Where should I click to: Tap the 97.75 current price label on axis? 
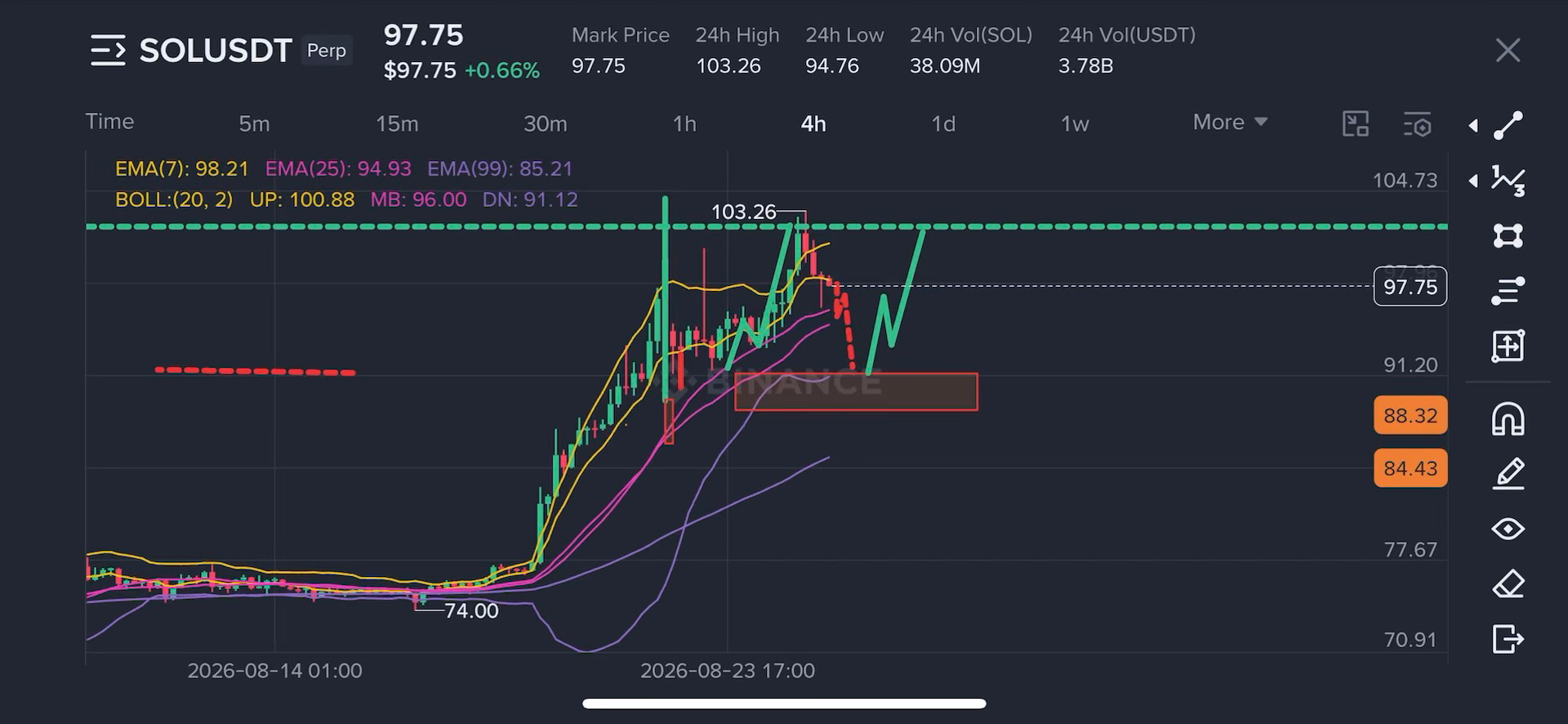(x=1410, y=287)
